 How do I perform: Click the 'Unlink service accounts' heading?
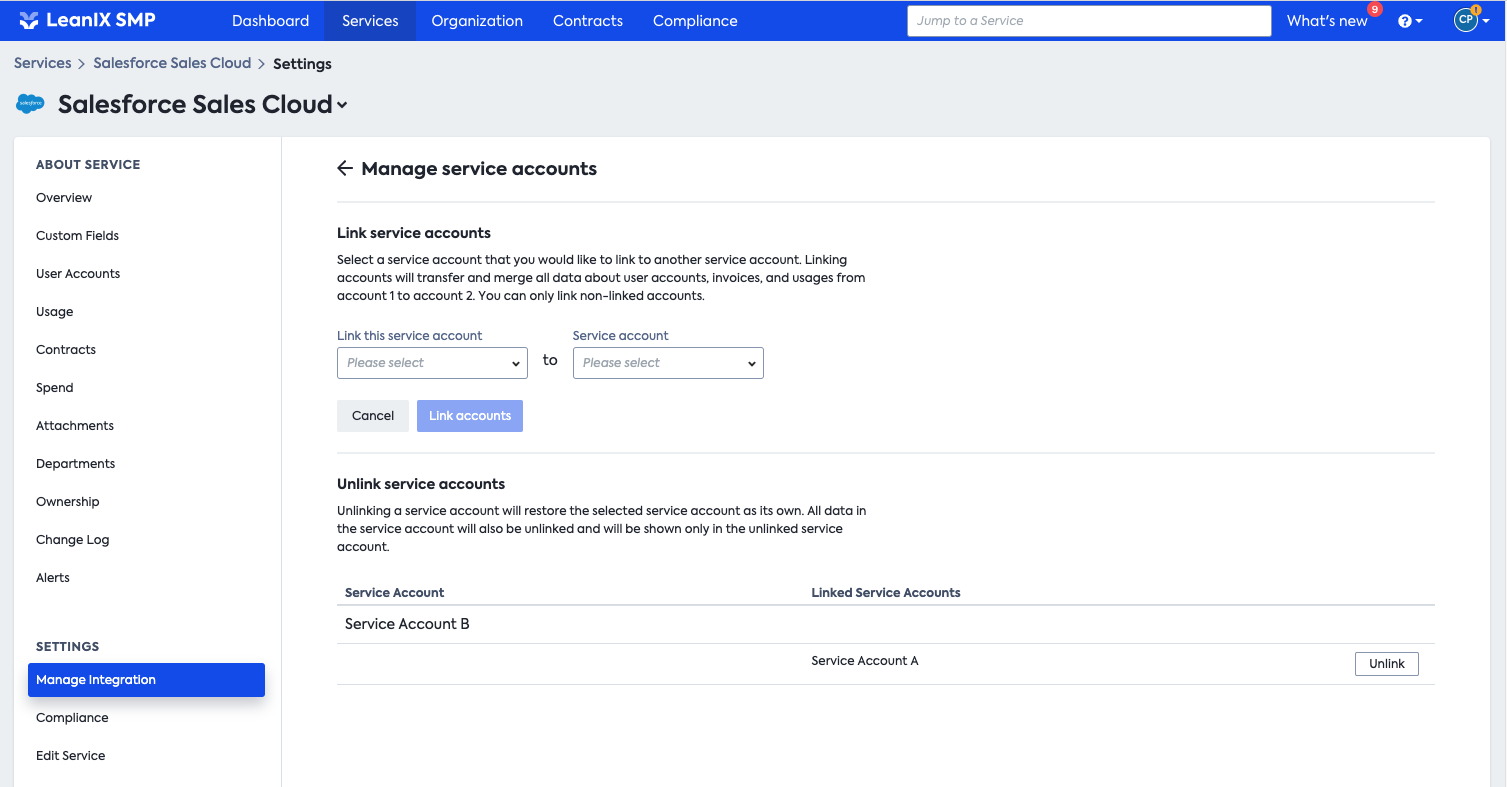click(421, 484)
